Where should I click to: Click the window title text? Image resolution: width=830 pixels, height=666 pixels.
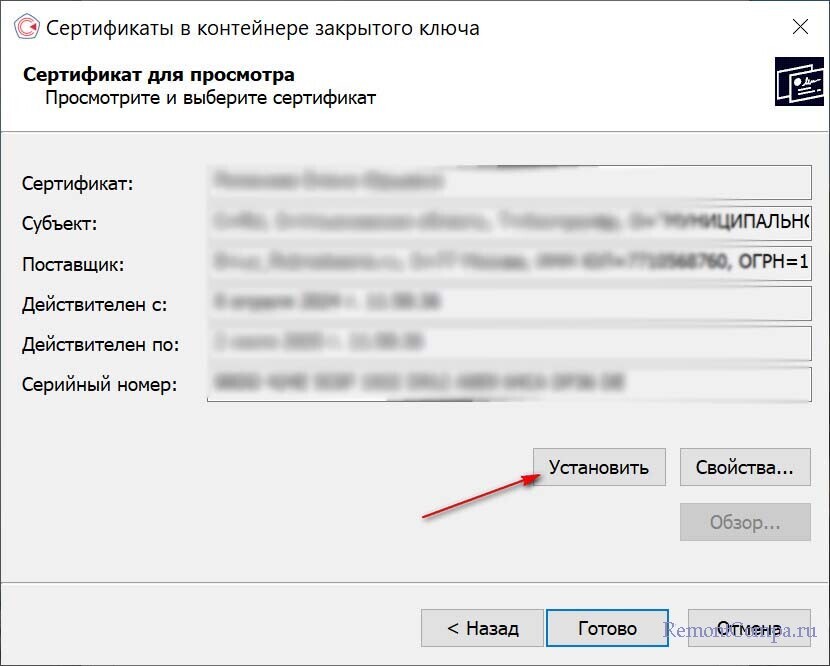(x=263, y=28)
